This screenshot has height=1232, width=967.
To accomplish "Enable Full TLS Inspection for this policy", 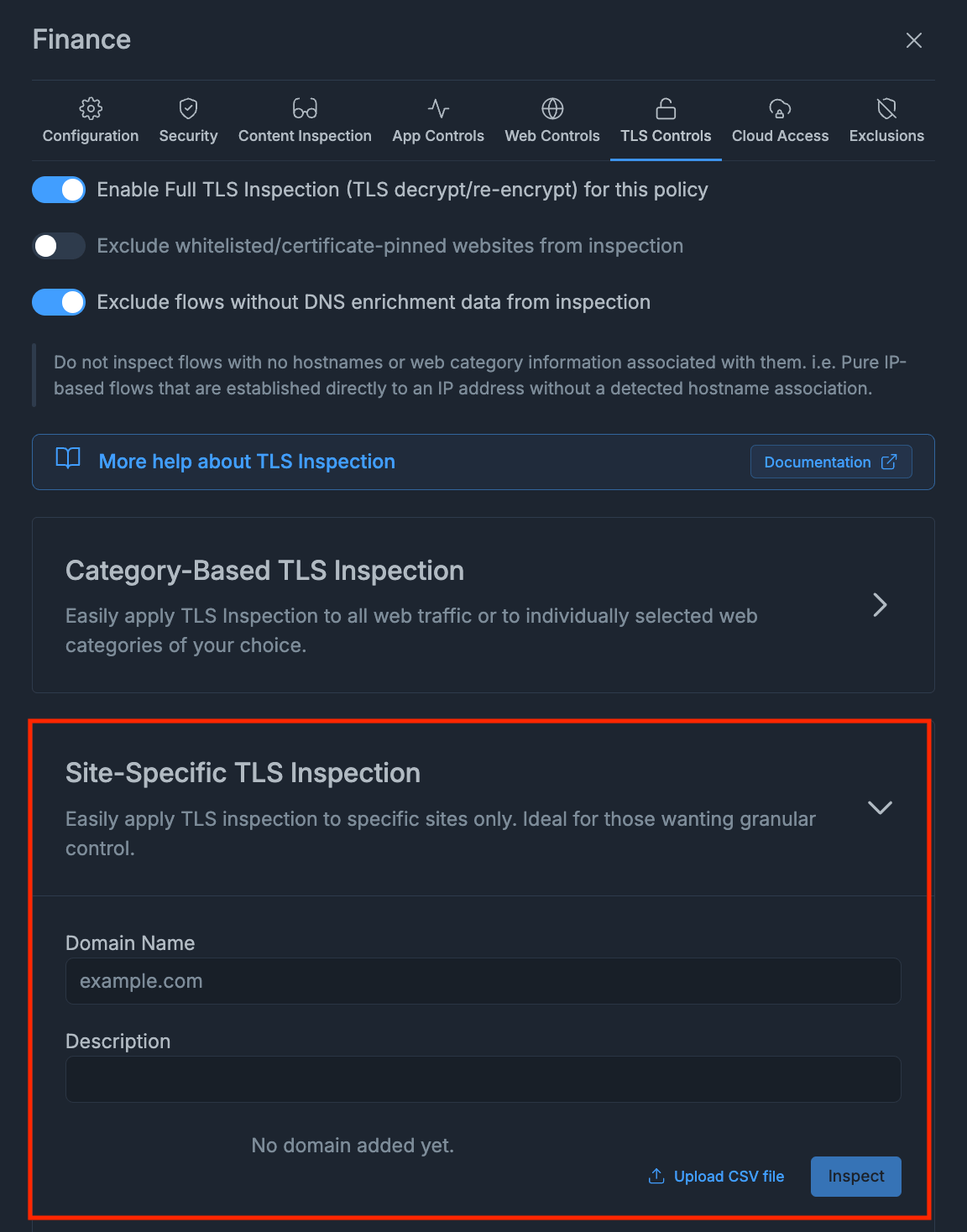I will pyautogui.click(x=58, y=190).
